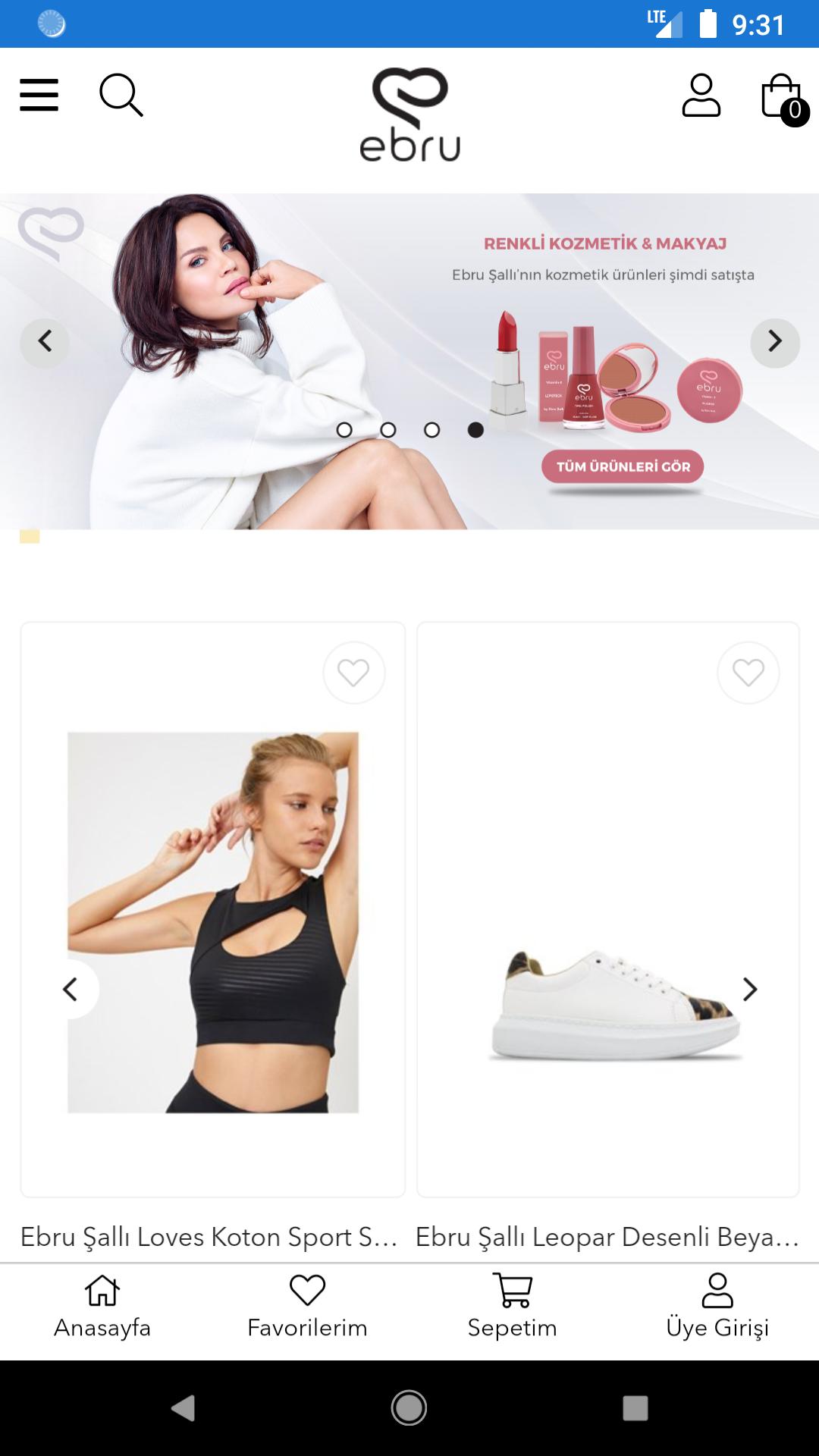Image resolution: width=819 pixels, height=1456 pixels.
Task: Favorite the leopard sneaker with heart icon
Action: (748, 673)
